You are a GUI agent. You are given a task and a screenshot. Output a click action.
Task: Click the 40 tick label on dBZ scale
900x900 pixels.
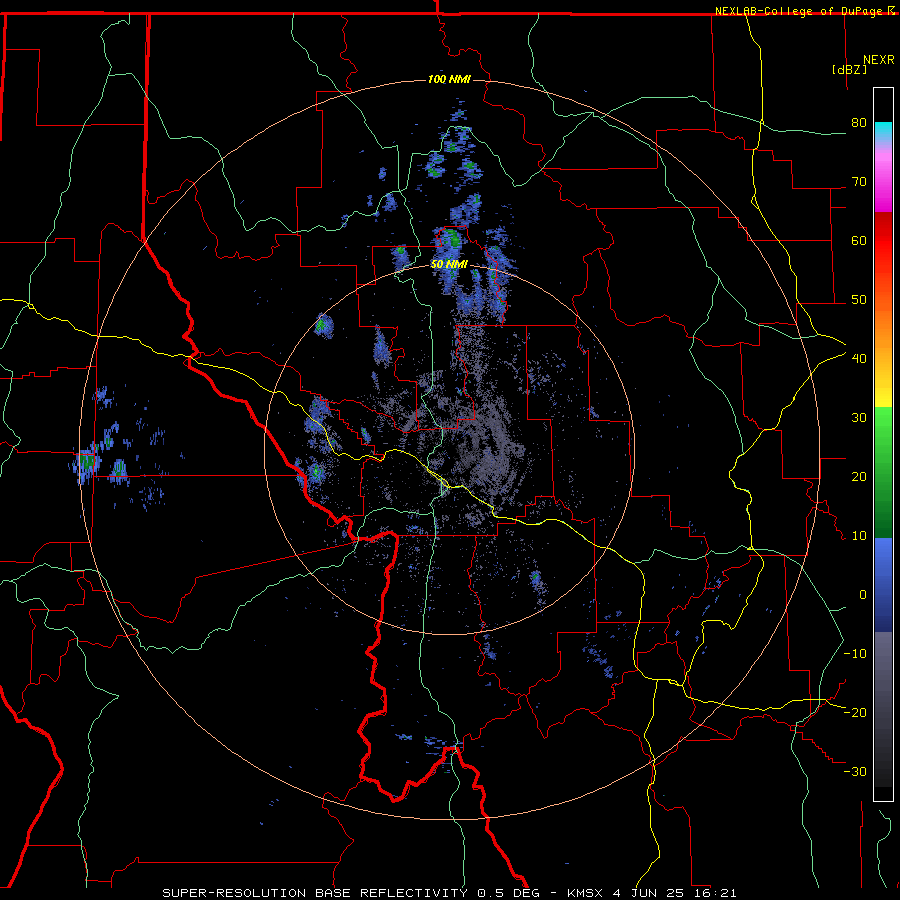pyautogui.click(x=859, y=359)
